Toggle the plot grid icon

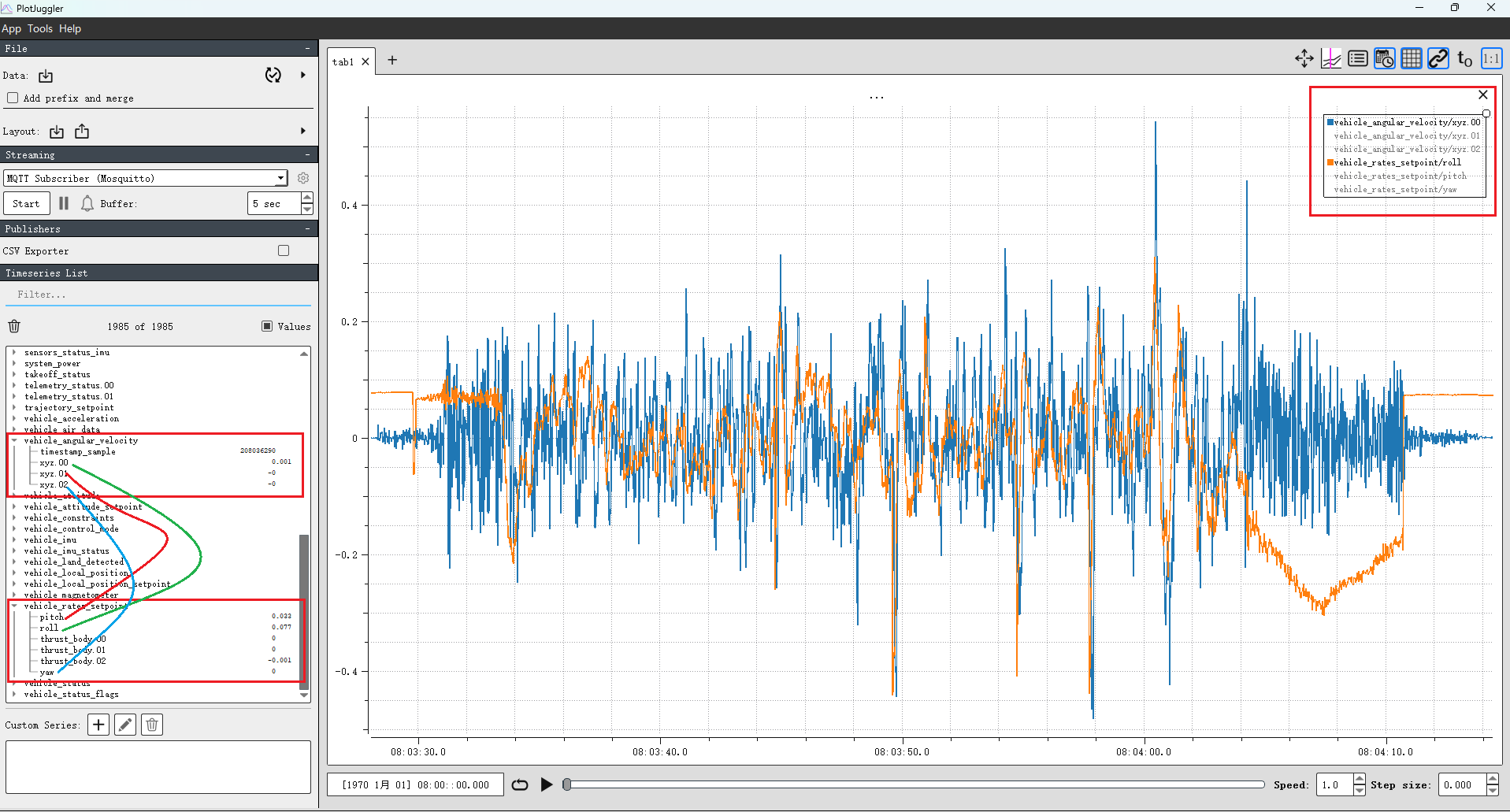tap(1411, 59)
